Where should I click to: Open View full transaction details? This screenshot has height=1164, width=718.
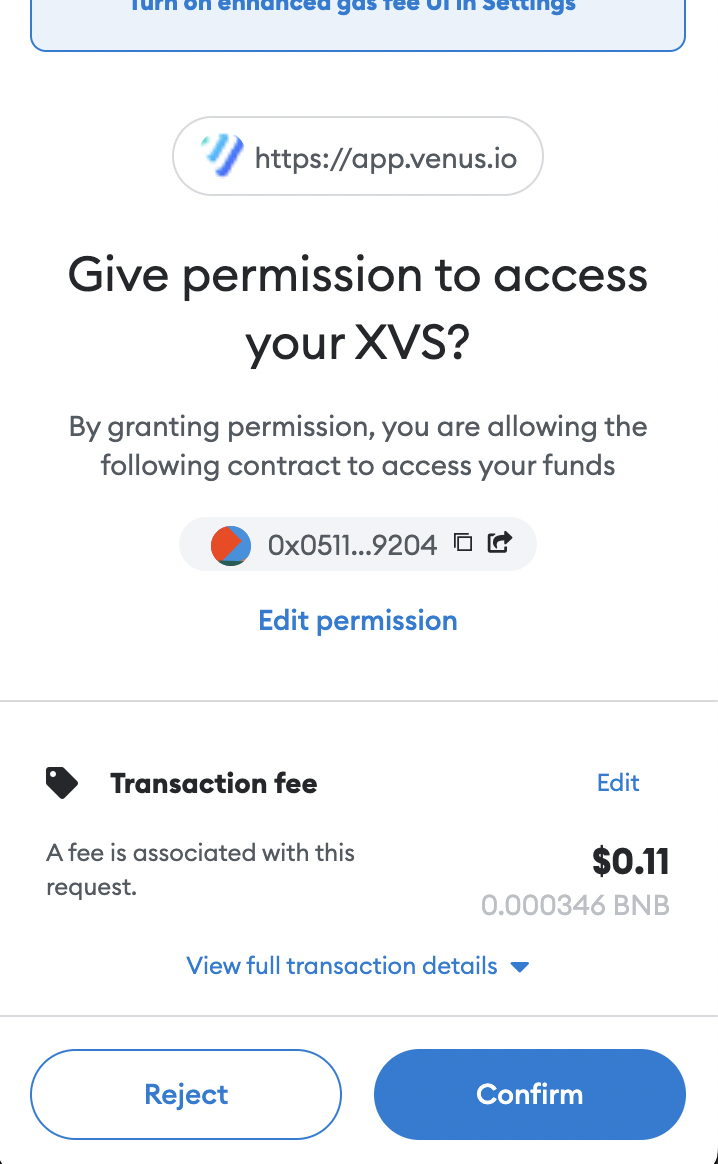[342, 966]
